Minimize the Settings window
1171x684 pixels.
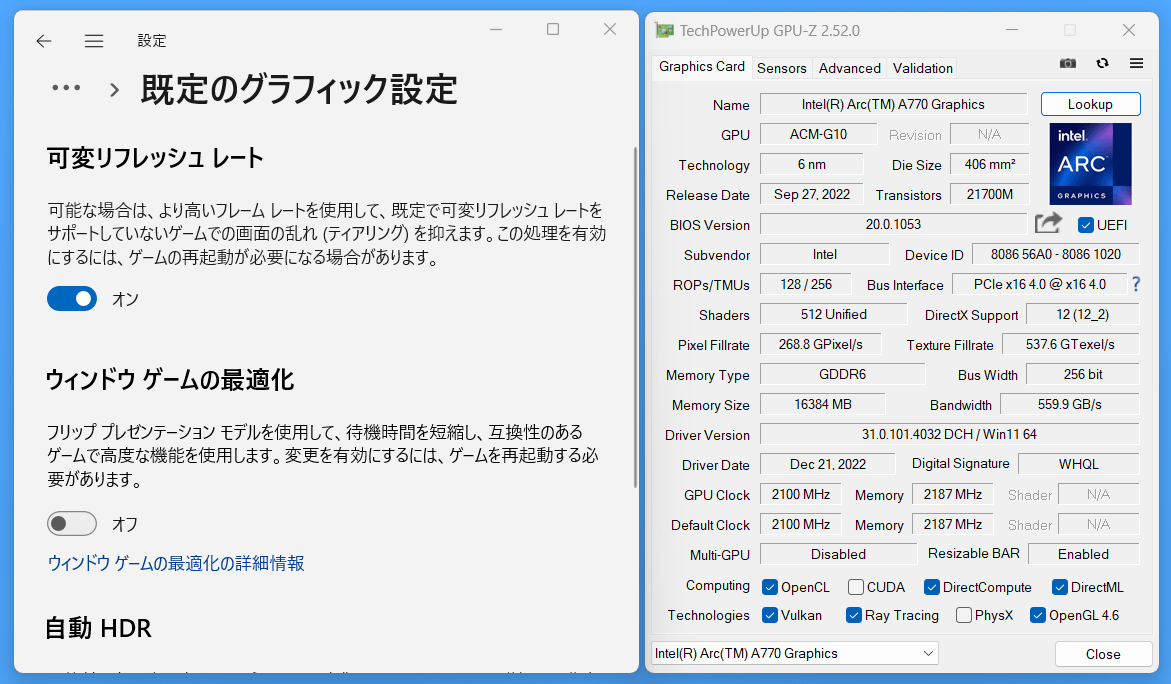tap(496, 29)
